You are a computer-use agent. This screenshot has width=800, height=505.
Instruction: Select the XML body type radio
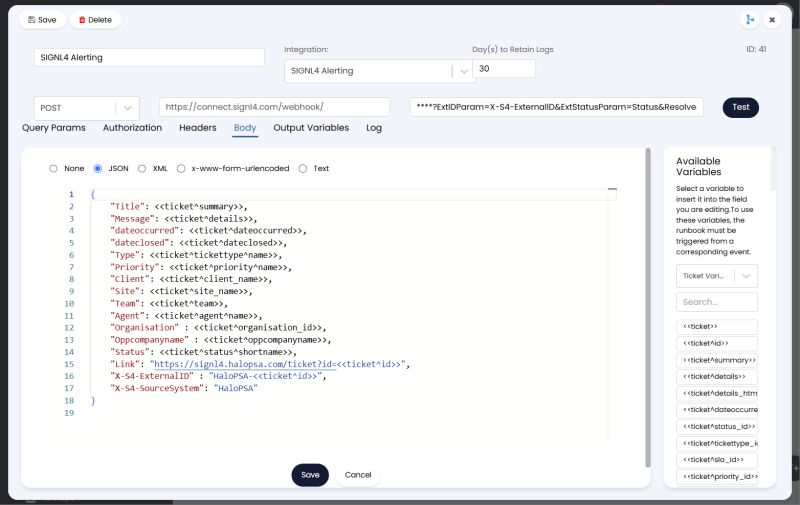click(x=142, y=168)
